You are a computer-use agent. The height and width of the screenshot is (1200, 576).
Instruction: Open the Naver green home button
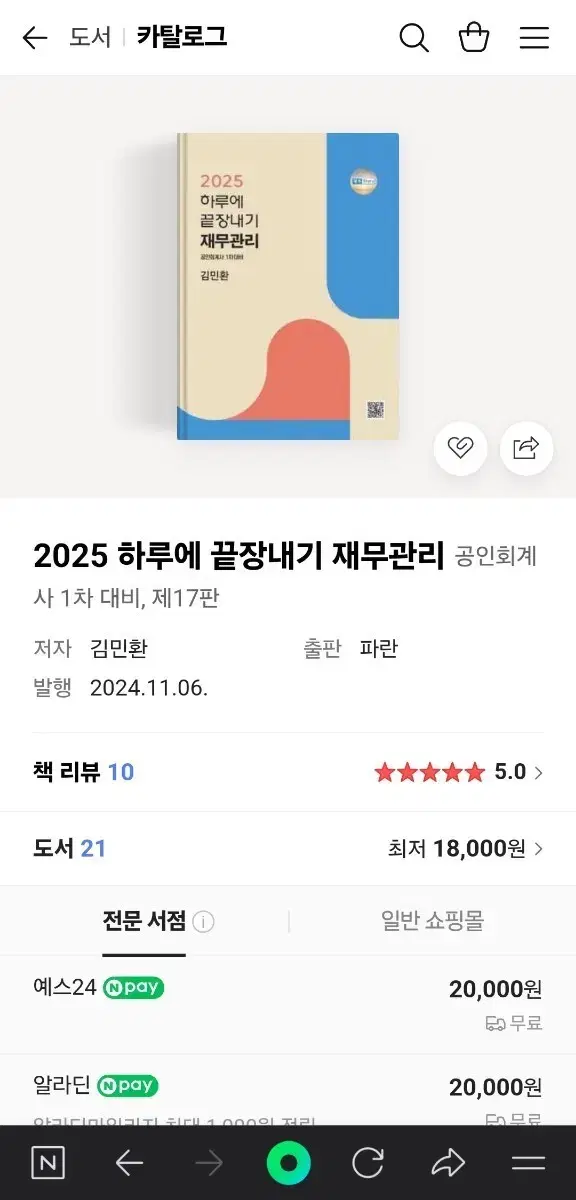(x=288, y=1163)
